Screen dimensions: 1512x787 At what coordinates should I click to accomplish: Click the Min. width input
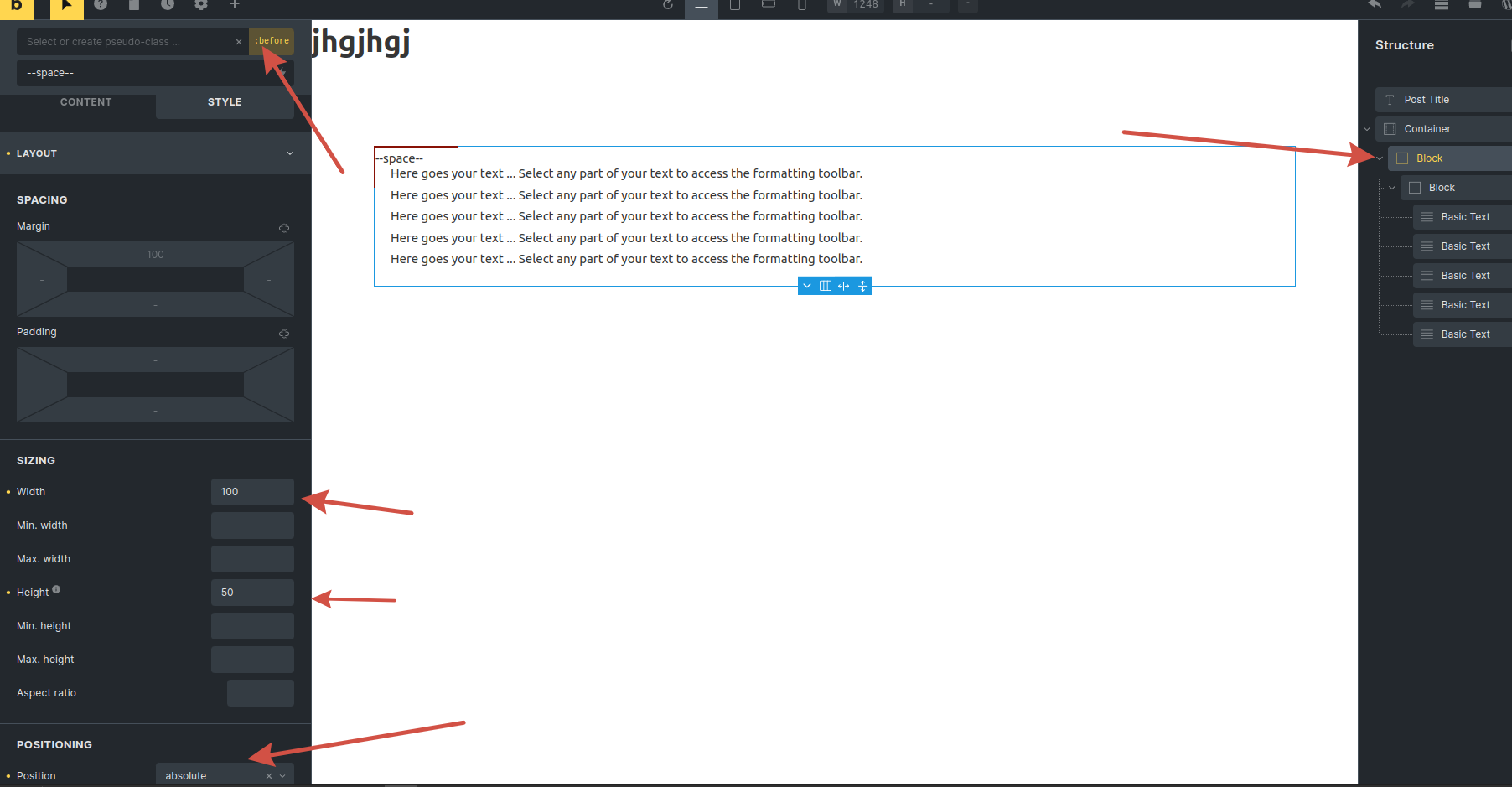point(252,526)
